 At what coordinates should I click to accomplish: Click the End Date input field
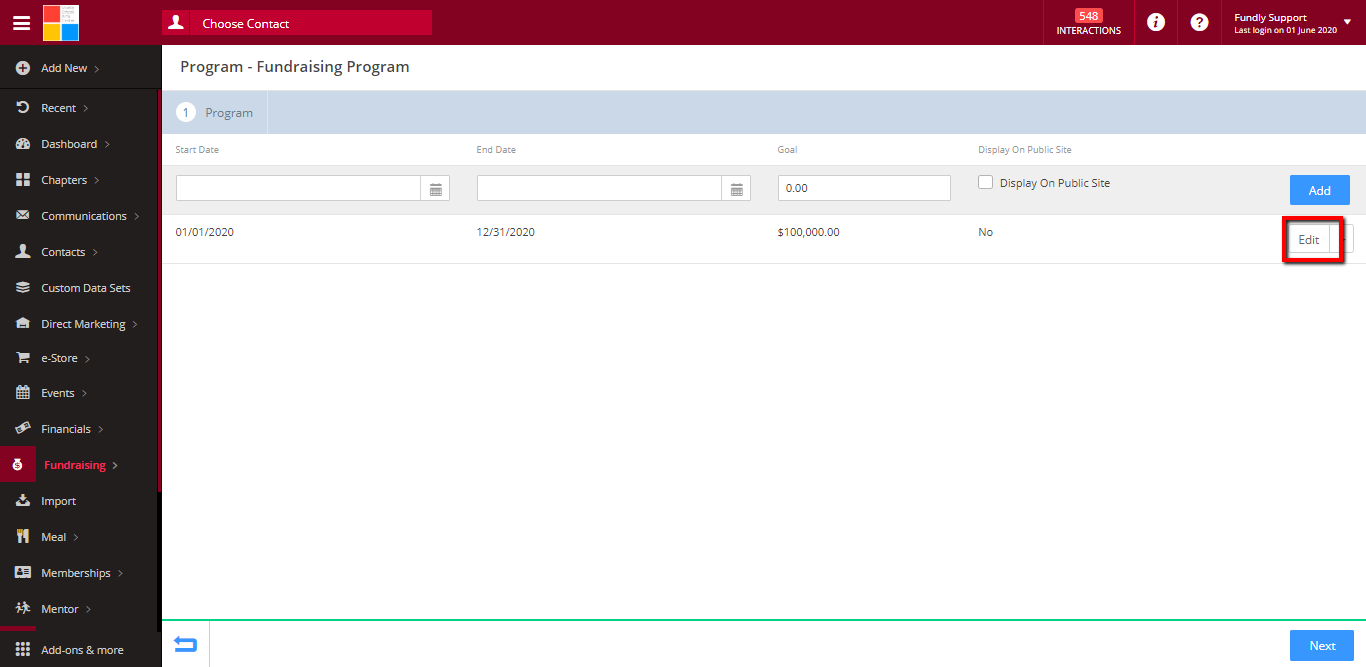point(600,189)
